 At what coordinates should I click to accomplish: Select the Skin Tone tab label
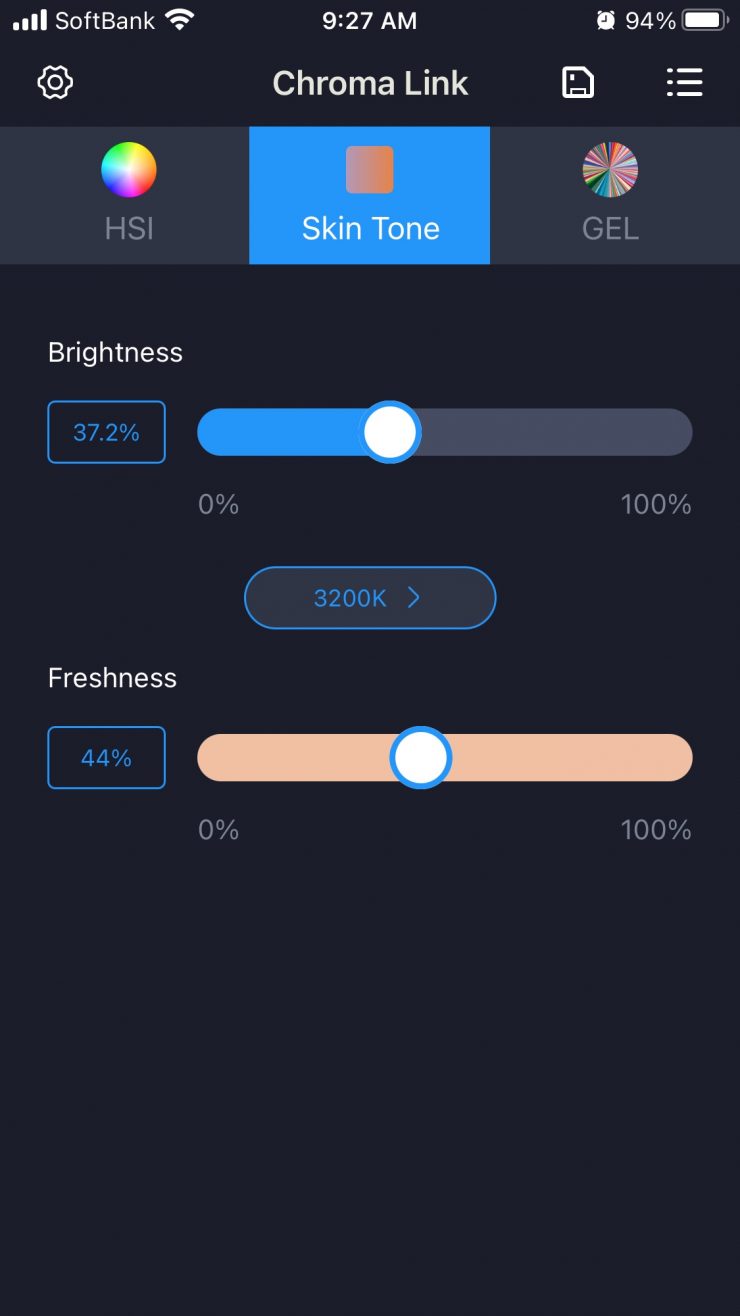click(370, 228)
